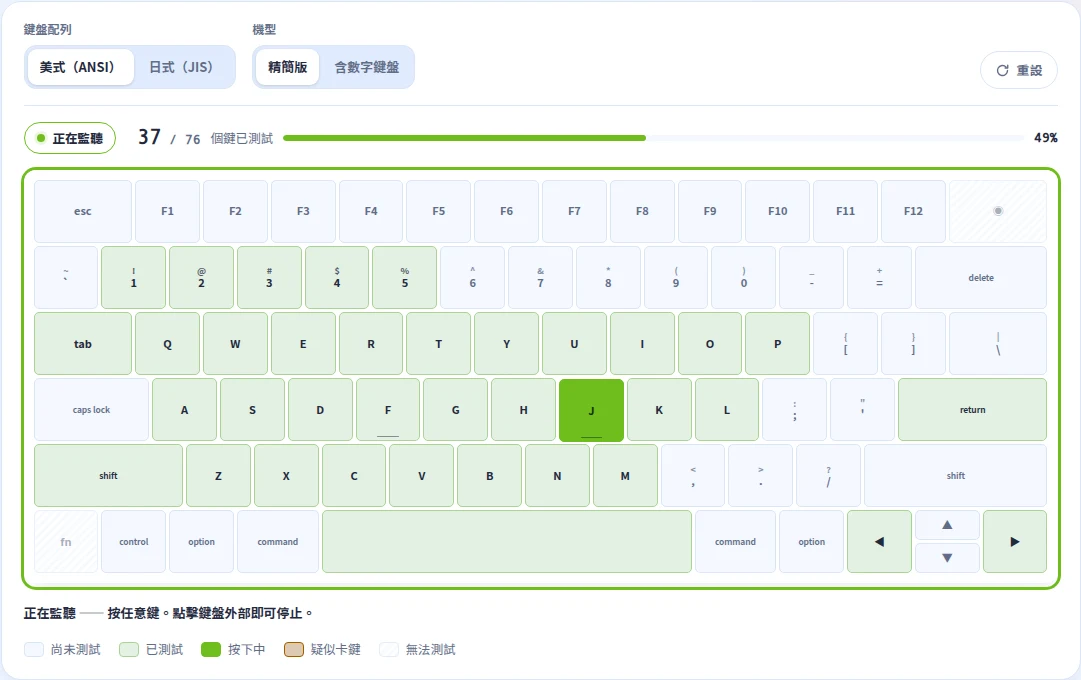The image size is (1081, 680).
Task: Click the right shift key
Action: click(x=956, y=475)
